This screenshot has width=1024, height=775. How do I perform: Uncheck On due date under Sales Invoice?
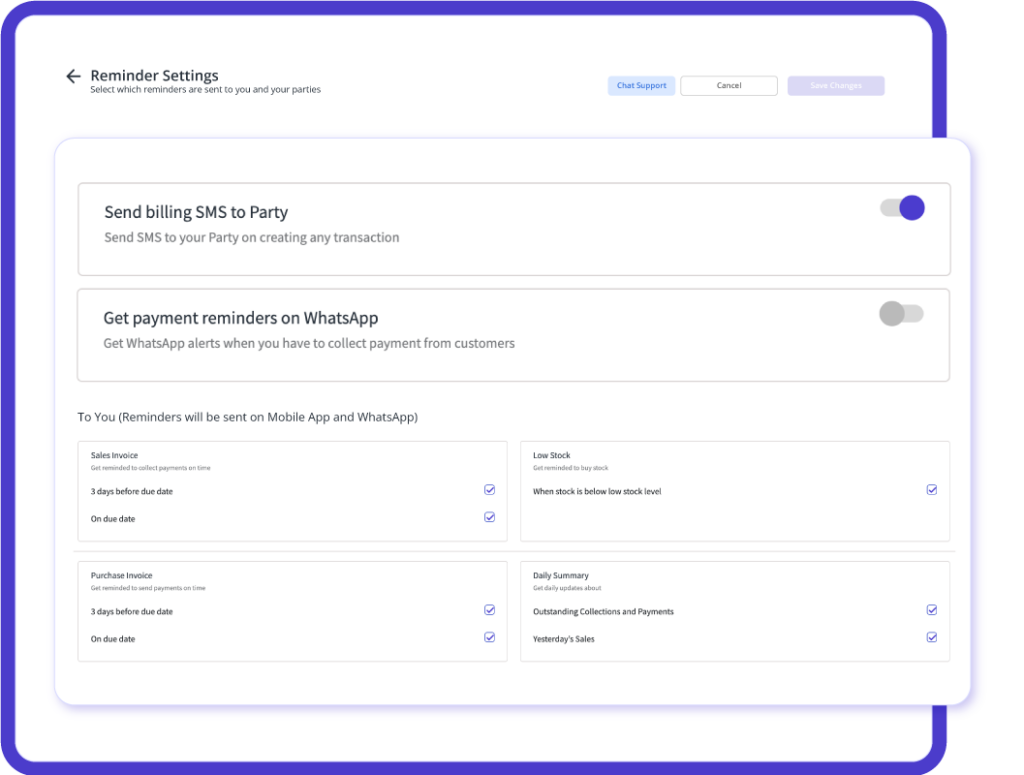[x=489, y=517]
